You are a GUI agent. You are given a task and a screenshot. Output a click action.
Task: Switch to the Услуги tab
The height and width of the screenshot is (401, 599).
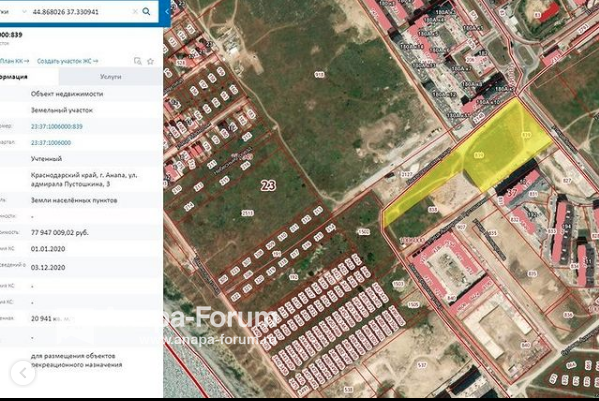[111, 77]
